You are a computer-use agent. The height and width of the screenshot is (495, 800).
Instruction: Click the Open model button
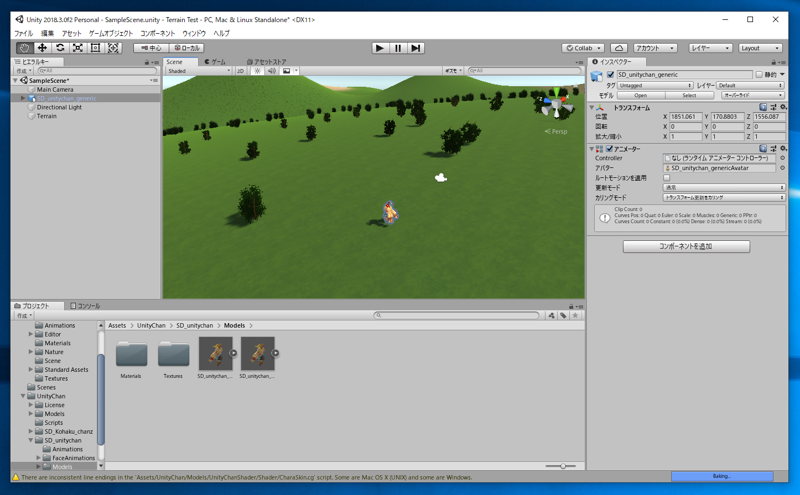(641, 95)
